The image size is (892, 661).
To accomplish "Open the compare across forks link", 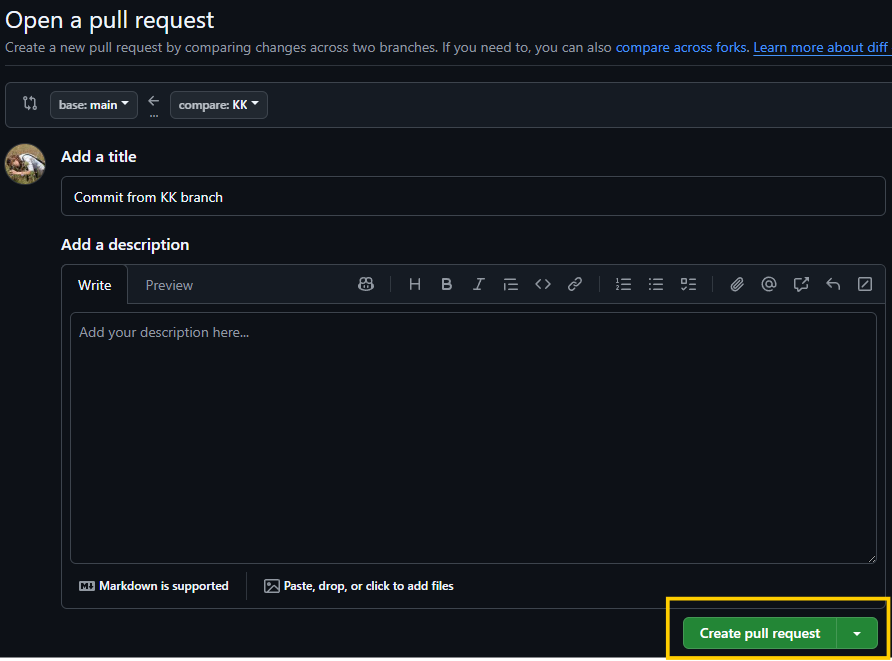I will pyautogui.click(x=681, y=48).
